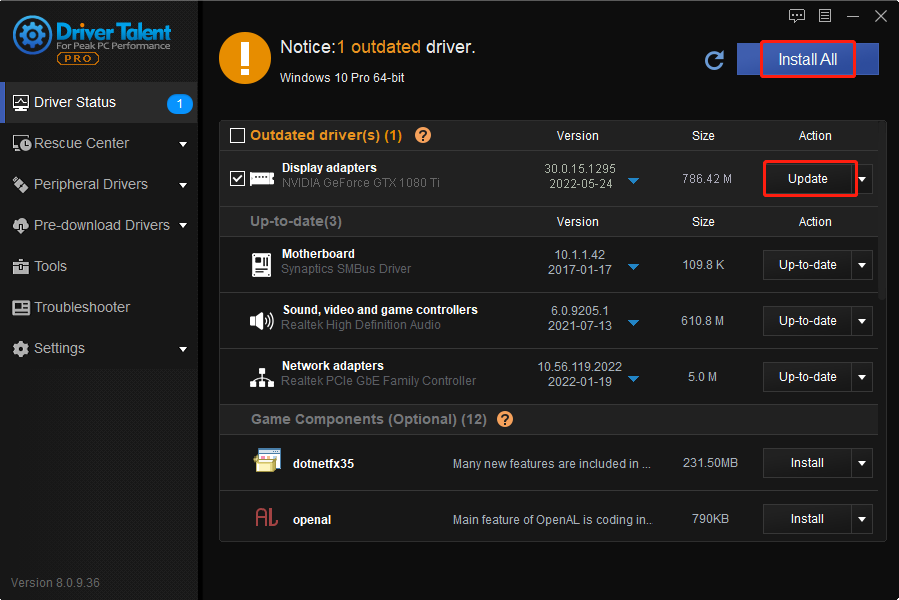Screen dimensions: 899x600
Task: Click Up-to-date button for Motherboard
Action: [807, 265]
